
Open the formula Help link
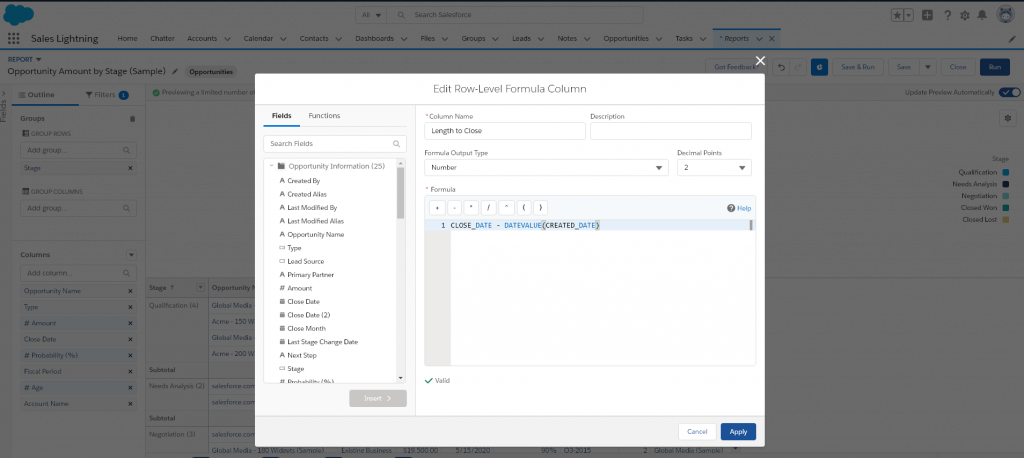(x=739, y=208)
